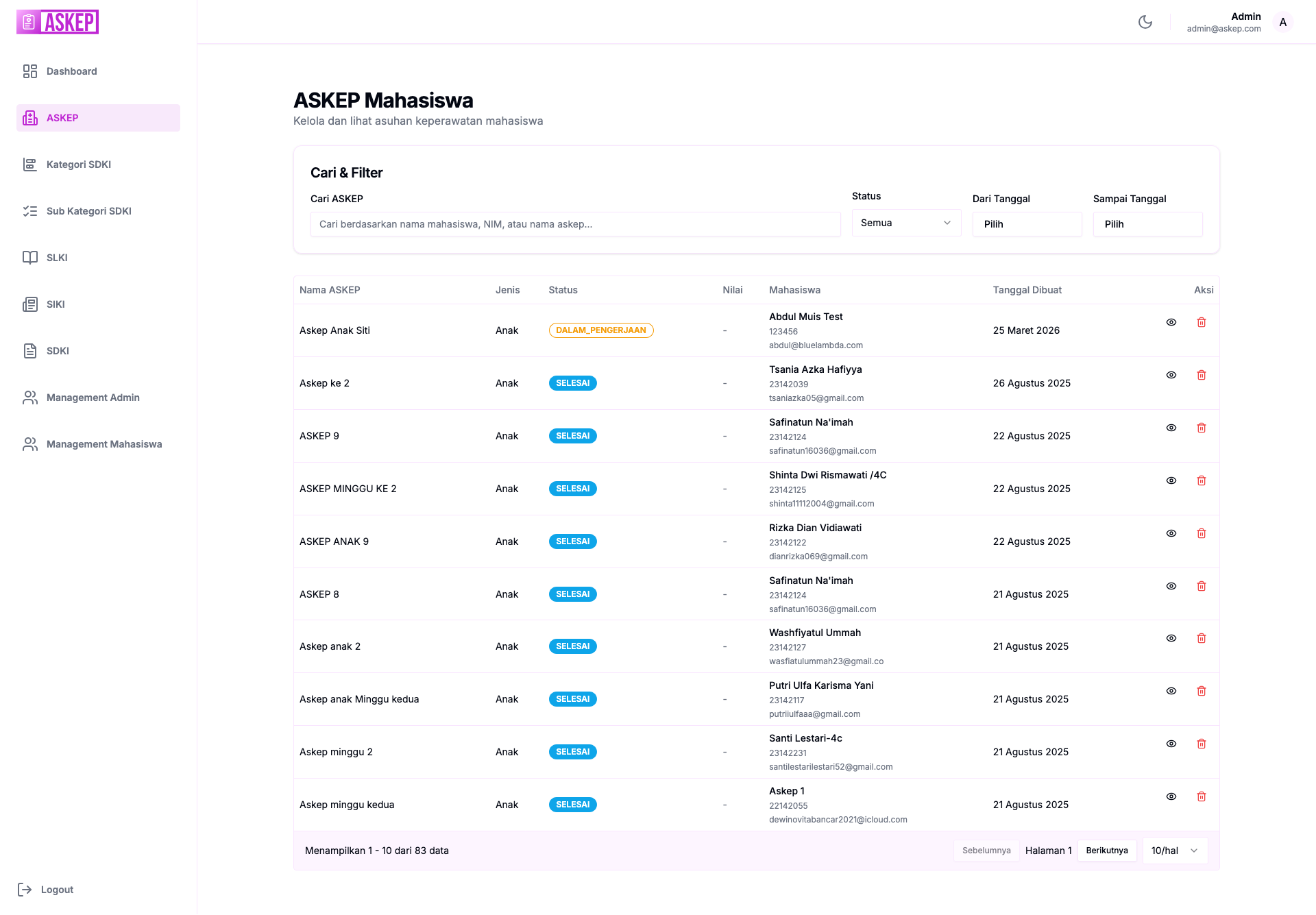Navigate to SLKI via its book icon

coord(30,258)
